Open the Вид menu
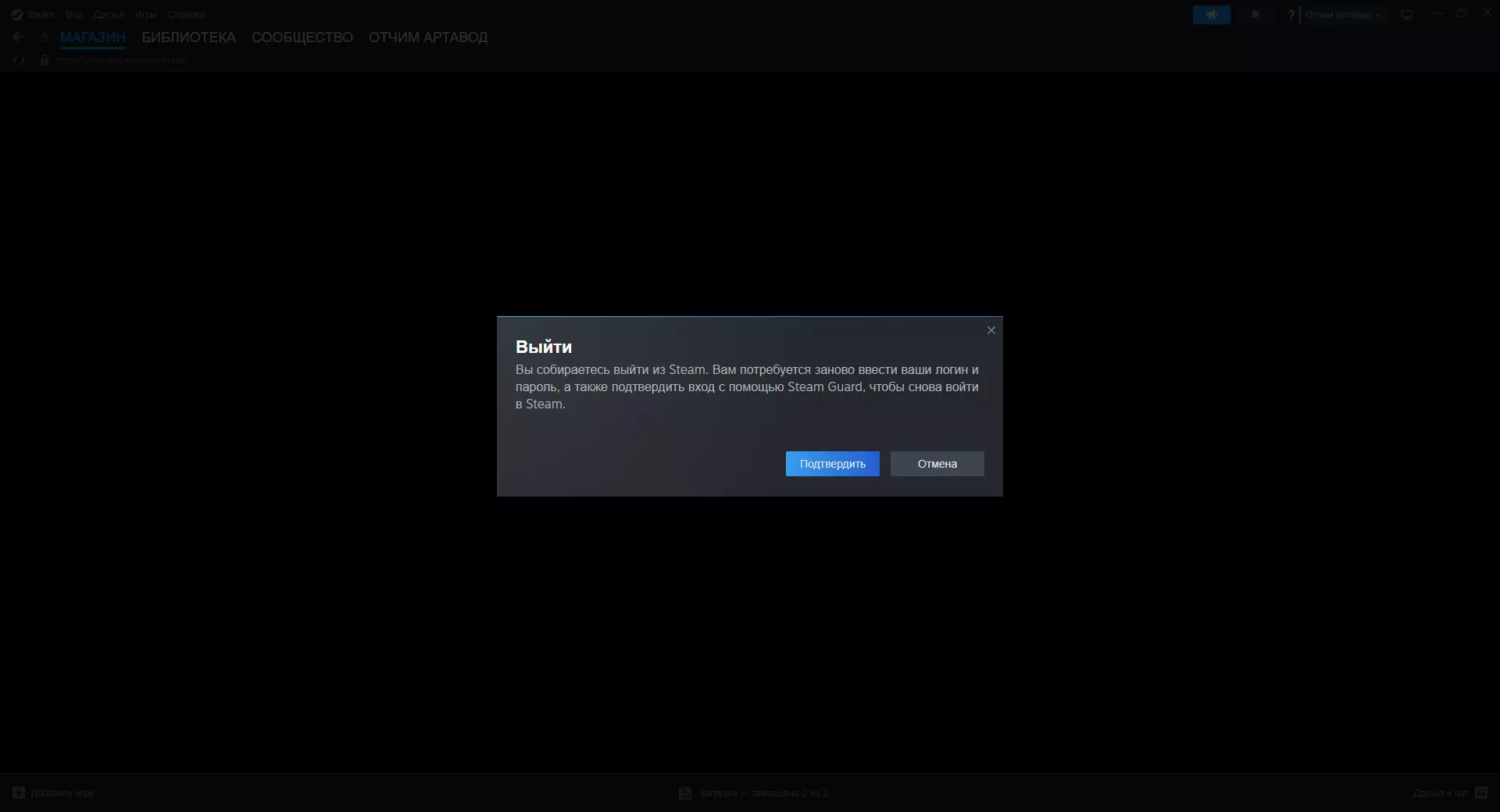 (74, 15)
